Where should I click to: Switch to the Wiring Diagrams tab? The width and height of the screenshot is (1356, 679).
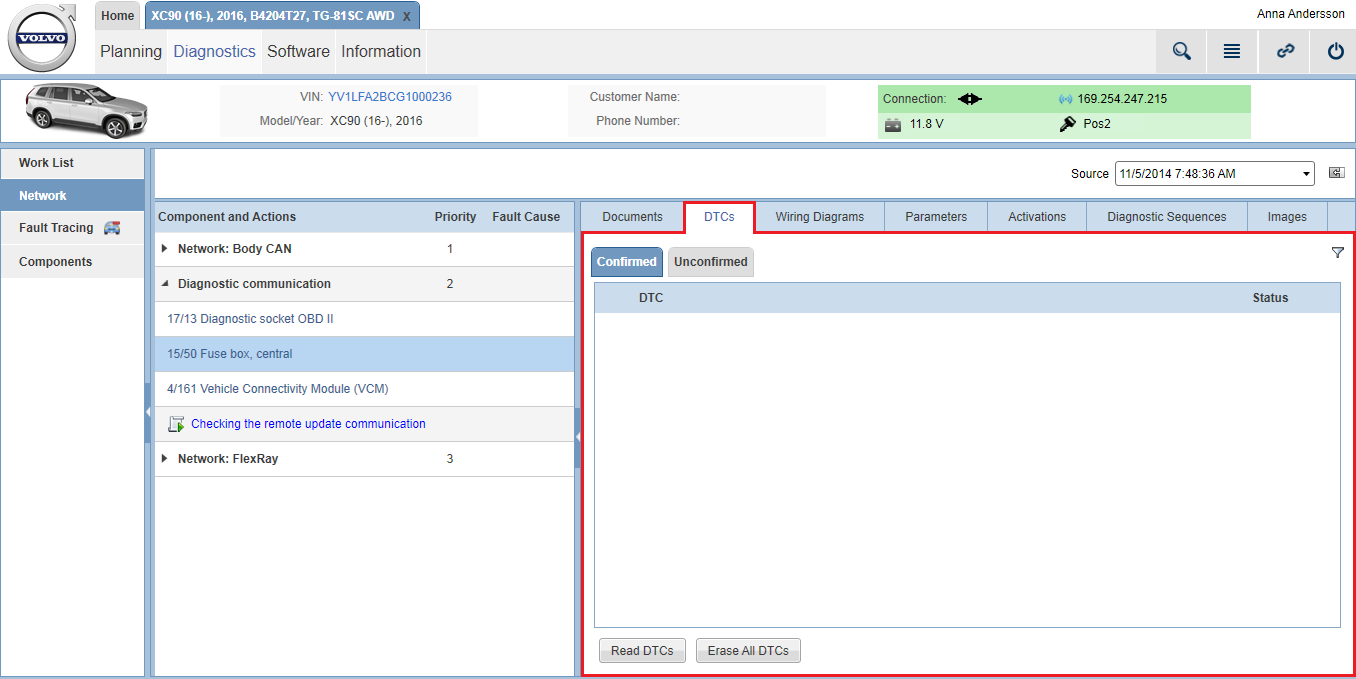click(820, 217)
